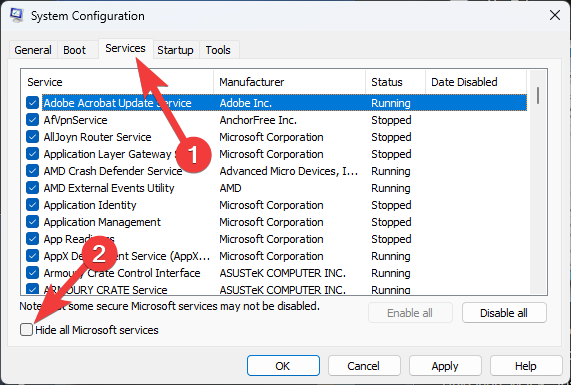Uncheck AMD Crash Defender Service
Screen dimensions: 571x385
32,171
